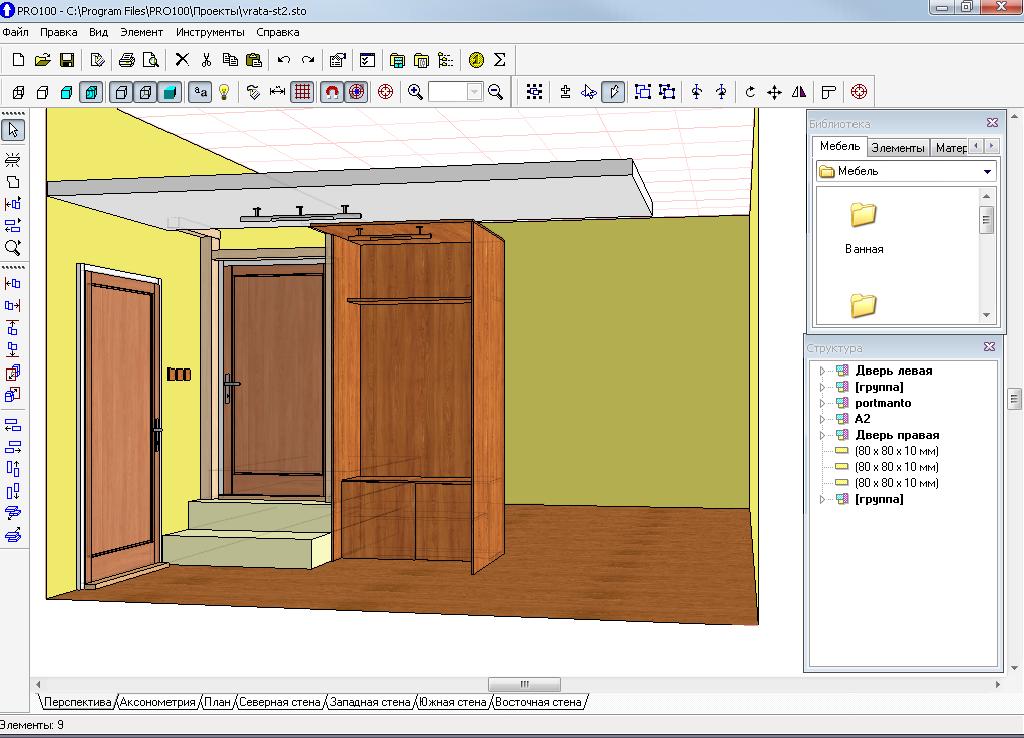Expand the Дверь левая tree node
The width and height of the screenshot is (1024, 738).
point(823,371)
